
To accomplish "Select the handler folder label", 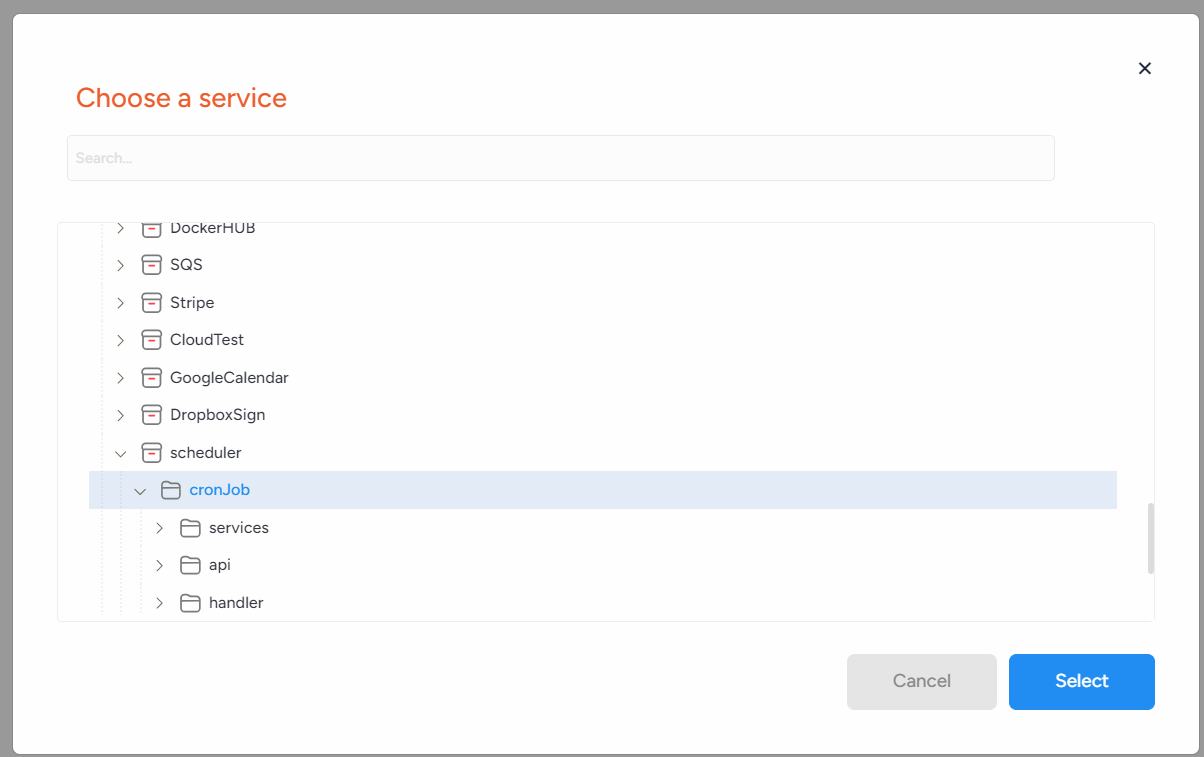I will click(x=236, y=603).
